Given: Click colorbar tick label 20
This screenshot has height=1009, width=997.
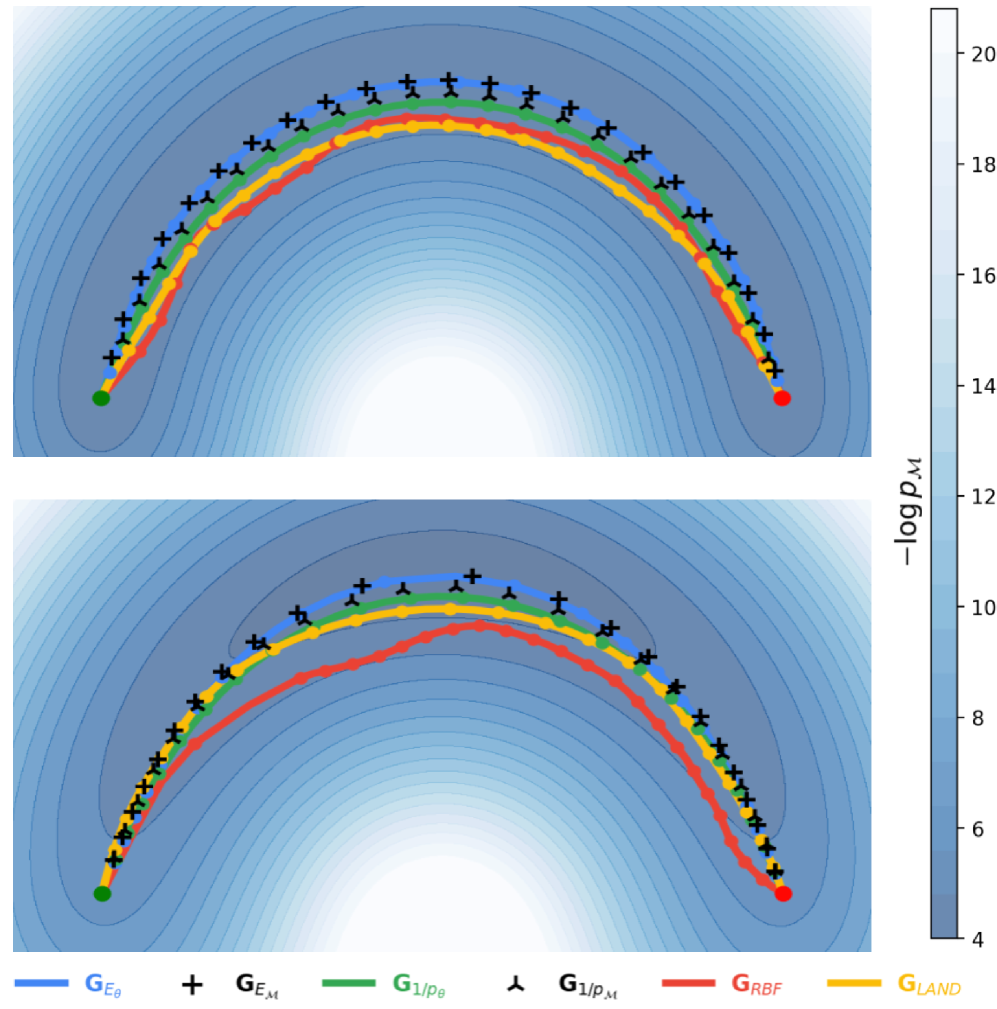Looking at the screenshot, I should pos(983,54).
